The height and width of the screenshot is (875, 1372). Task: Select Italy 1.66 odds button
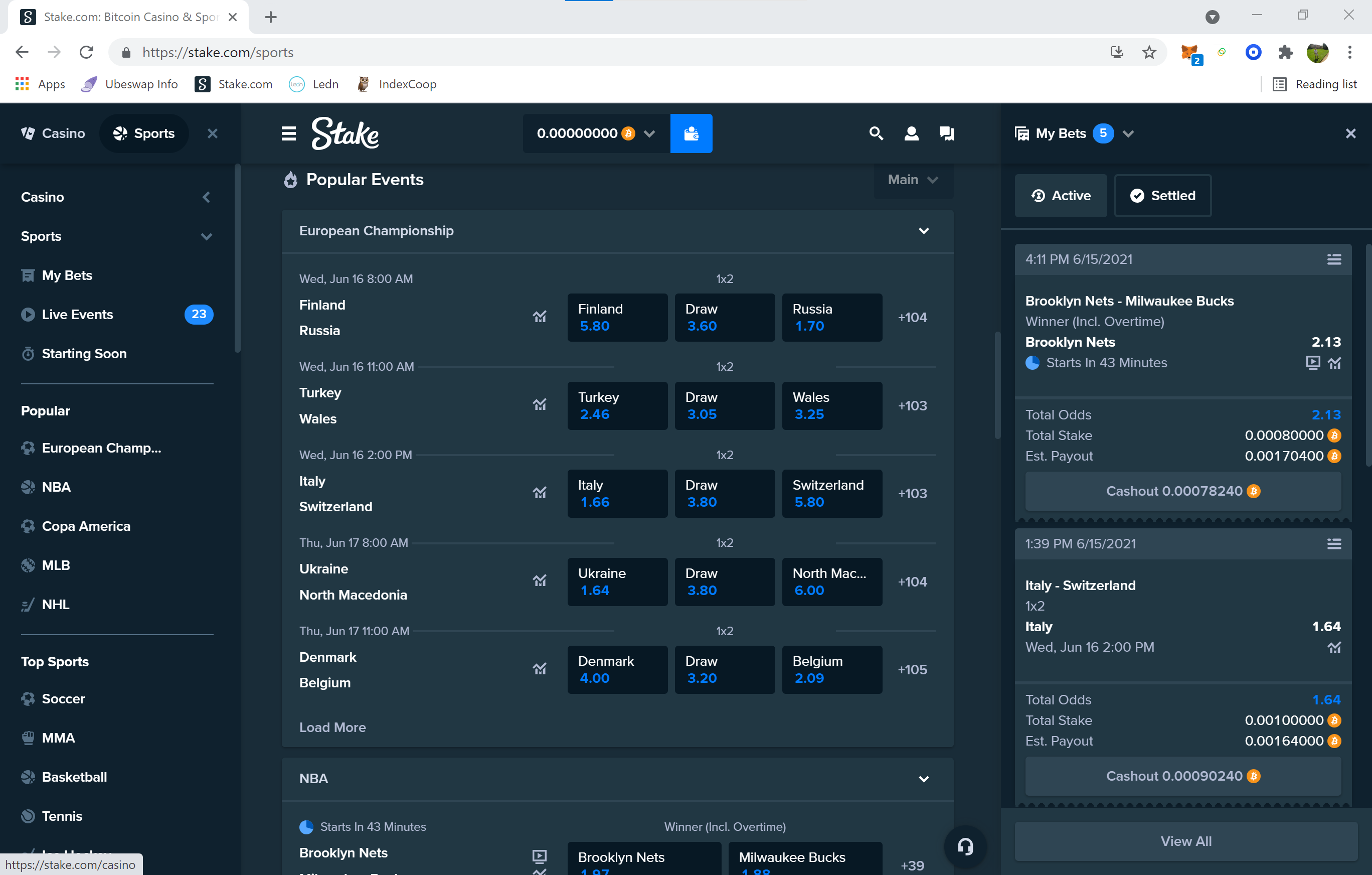coord(617,494)
